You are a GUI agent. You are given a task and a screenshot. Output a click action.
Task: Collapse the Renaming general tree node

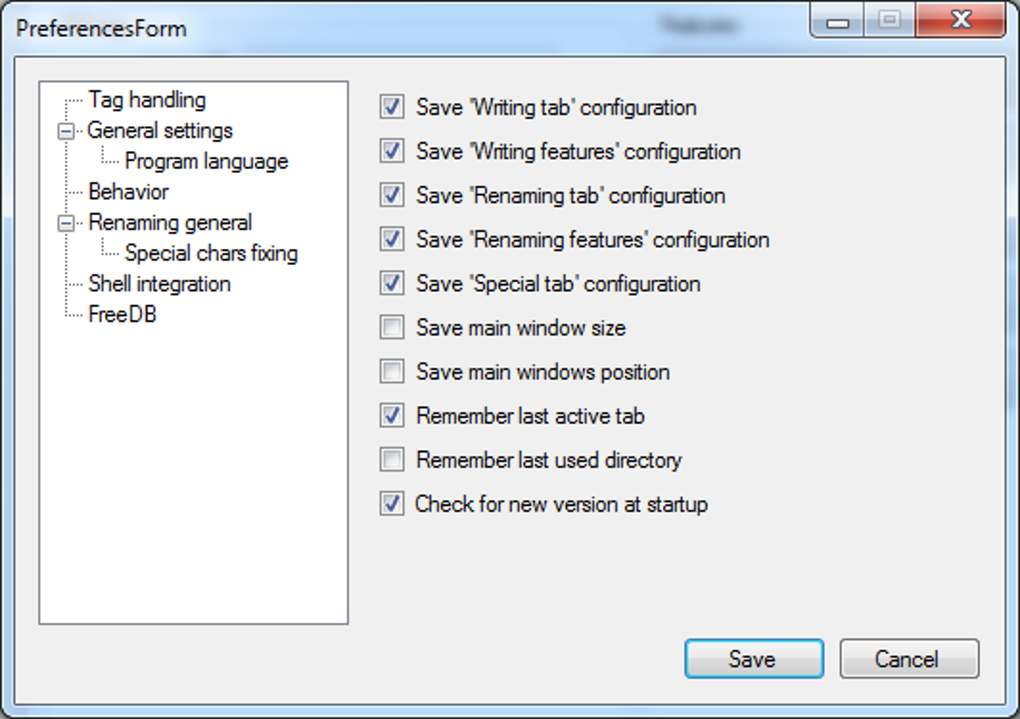tap(66, 223)
